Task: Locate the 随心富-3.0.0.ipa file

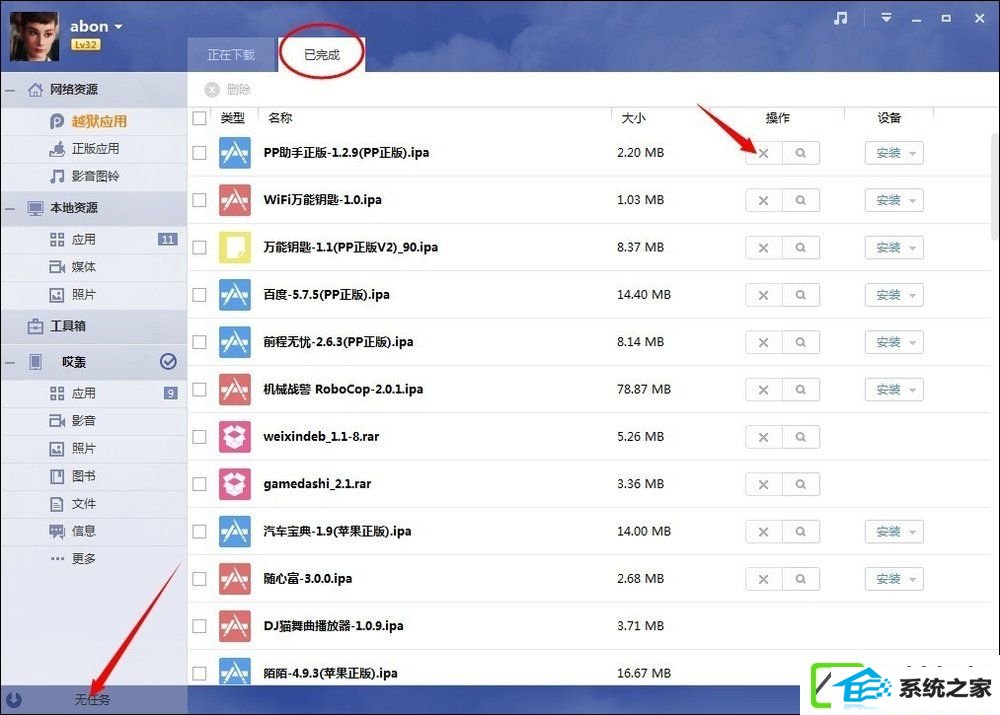Action: 800,579
